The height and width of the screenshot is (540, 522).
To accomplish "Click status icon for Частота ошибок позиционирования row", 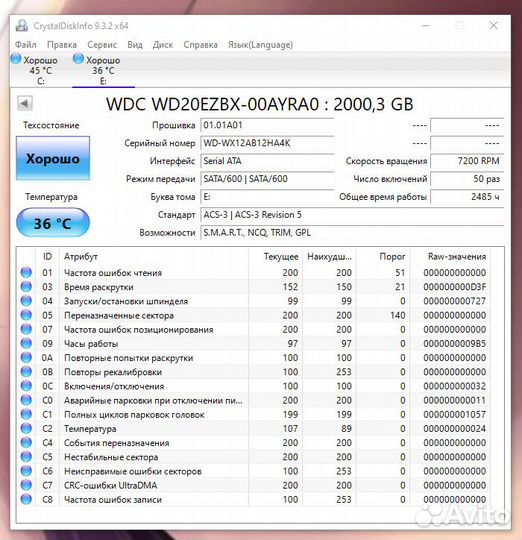I will (26, 329).
